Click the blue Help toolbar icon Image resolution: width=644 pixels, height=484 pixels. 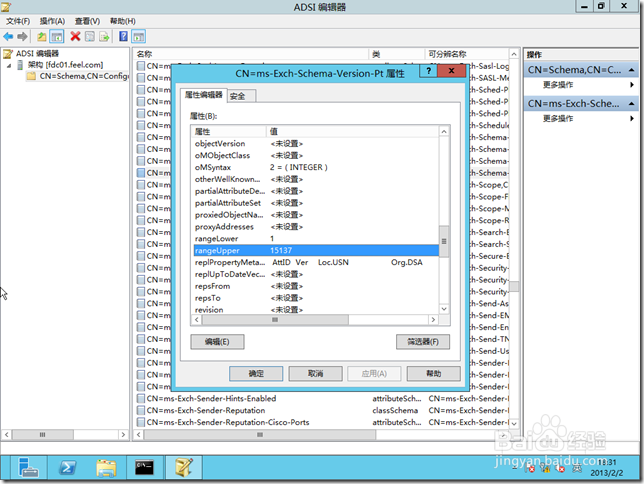pos(123,37)
